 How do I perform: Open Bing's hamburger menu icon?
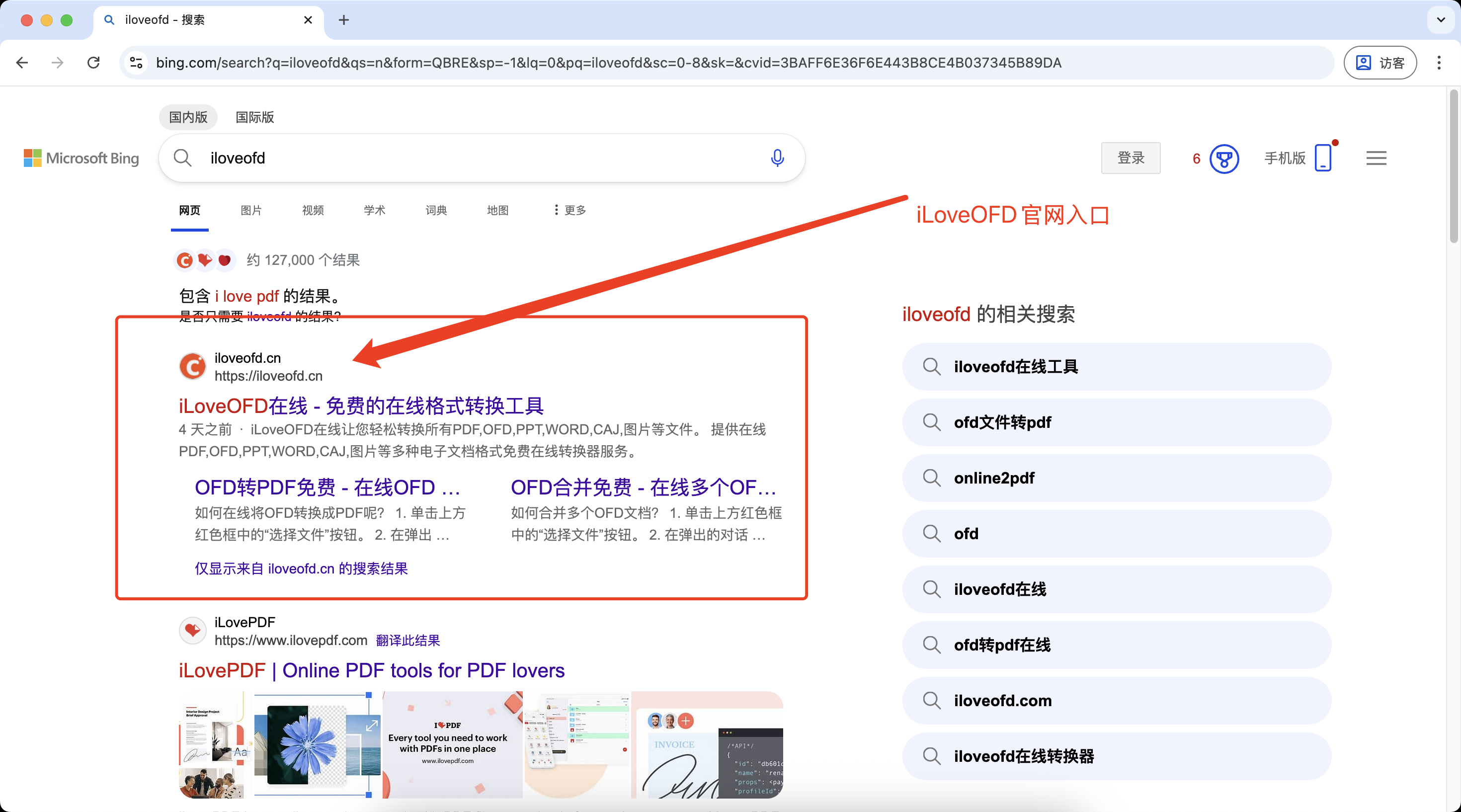(x=1377, y=158)
